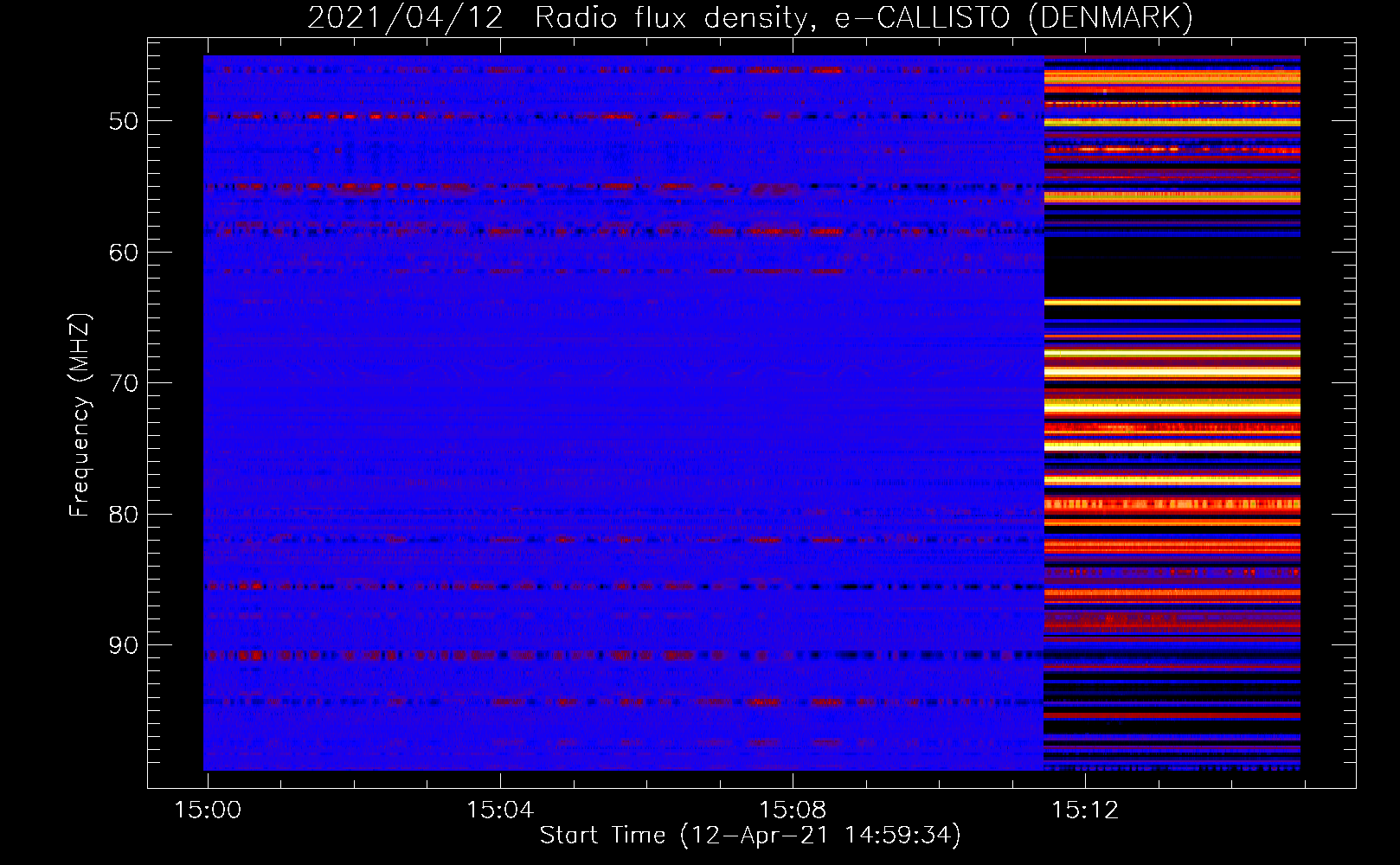Click the frequency tick label '70'
Screen dimensions: 1400x865
point(124,383)
